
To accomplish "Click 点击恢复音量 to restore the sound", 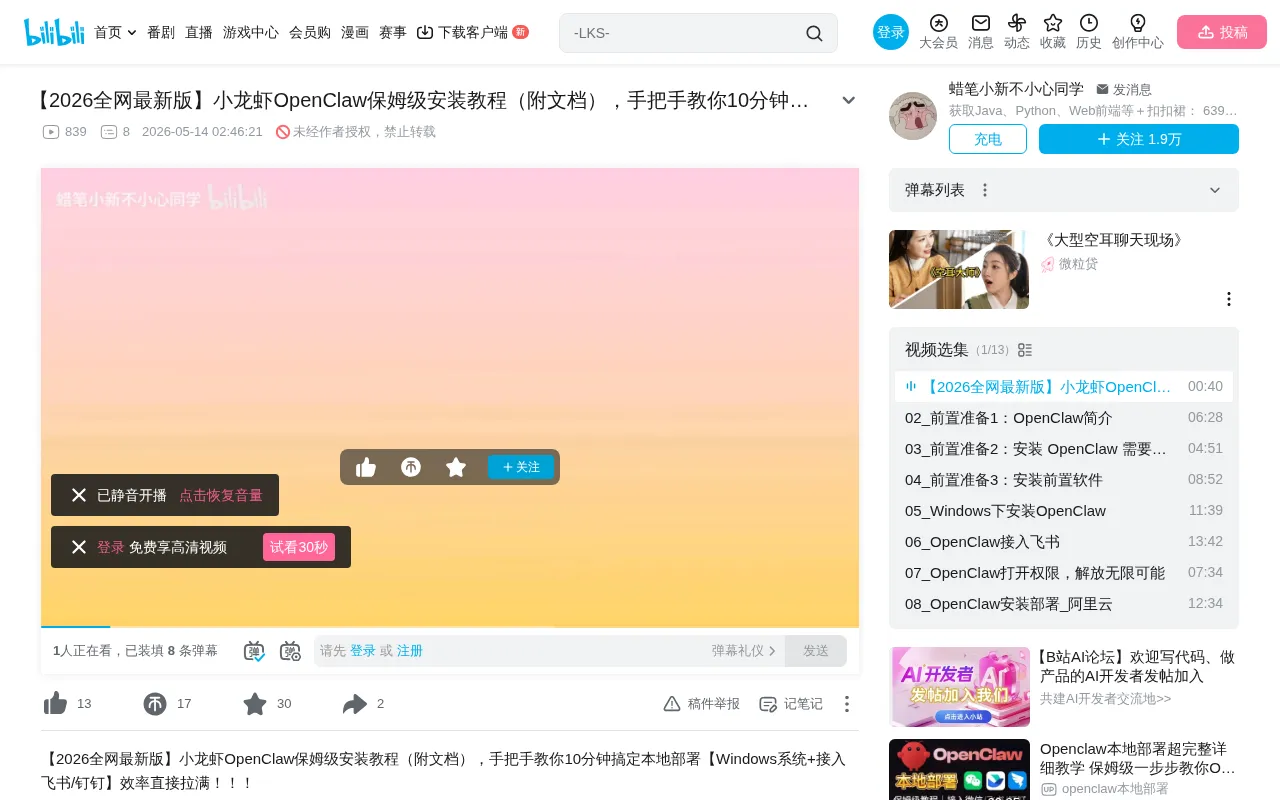I will pyautogui.click(x=221, y=495).
